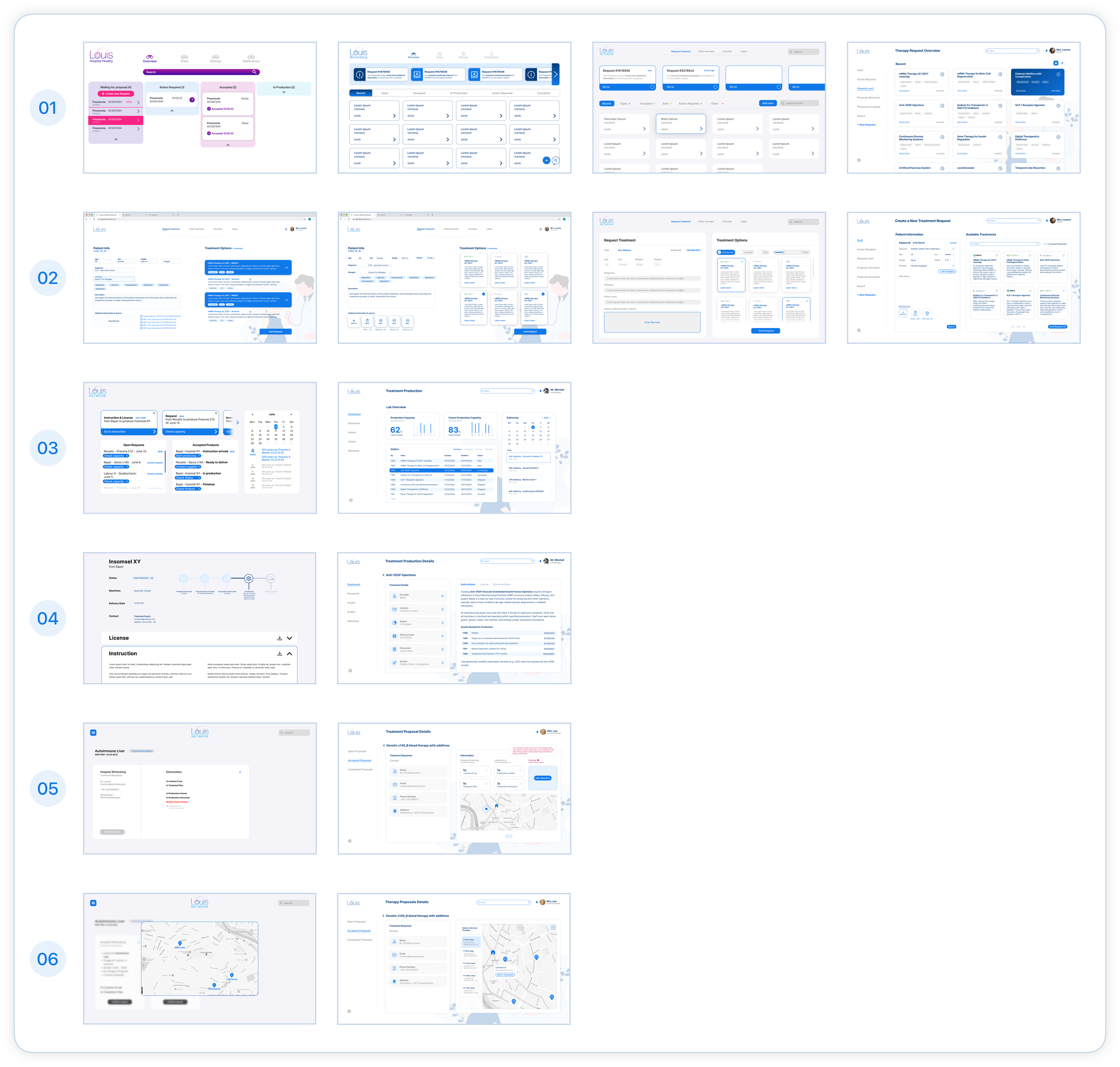Click the pink Create new Request button
This screenshot has height=1067, width=1120.
[116, 94]
